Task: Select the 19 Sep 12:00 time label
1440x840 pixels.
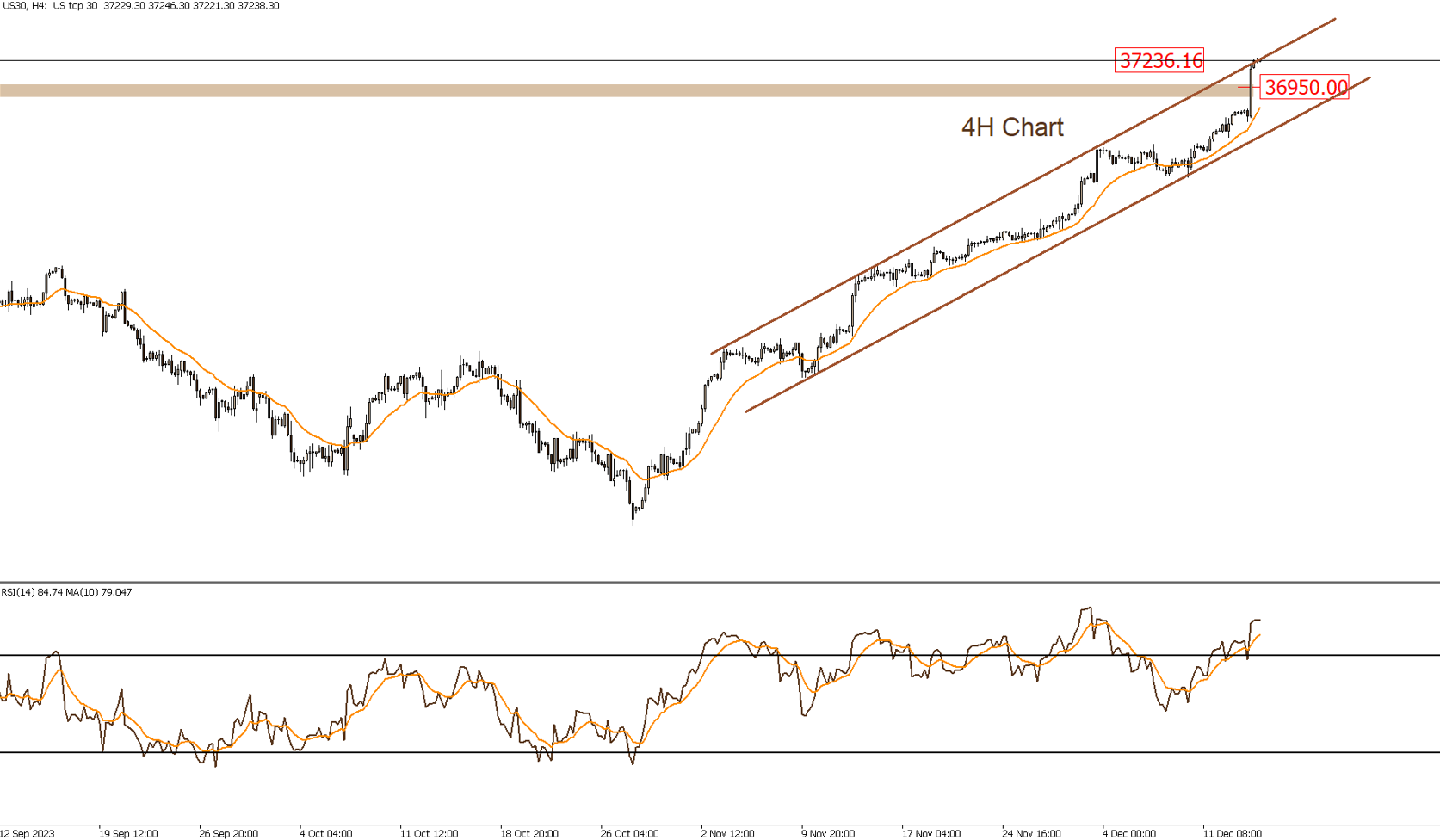Action: (x=128, y=833)
